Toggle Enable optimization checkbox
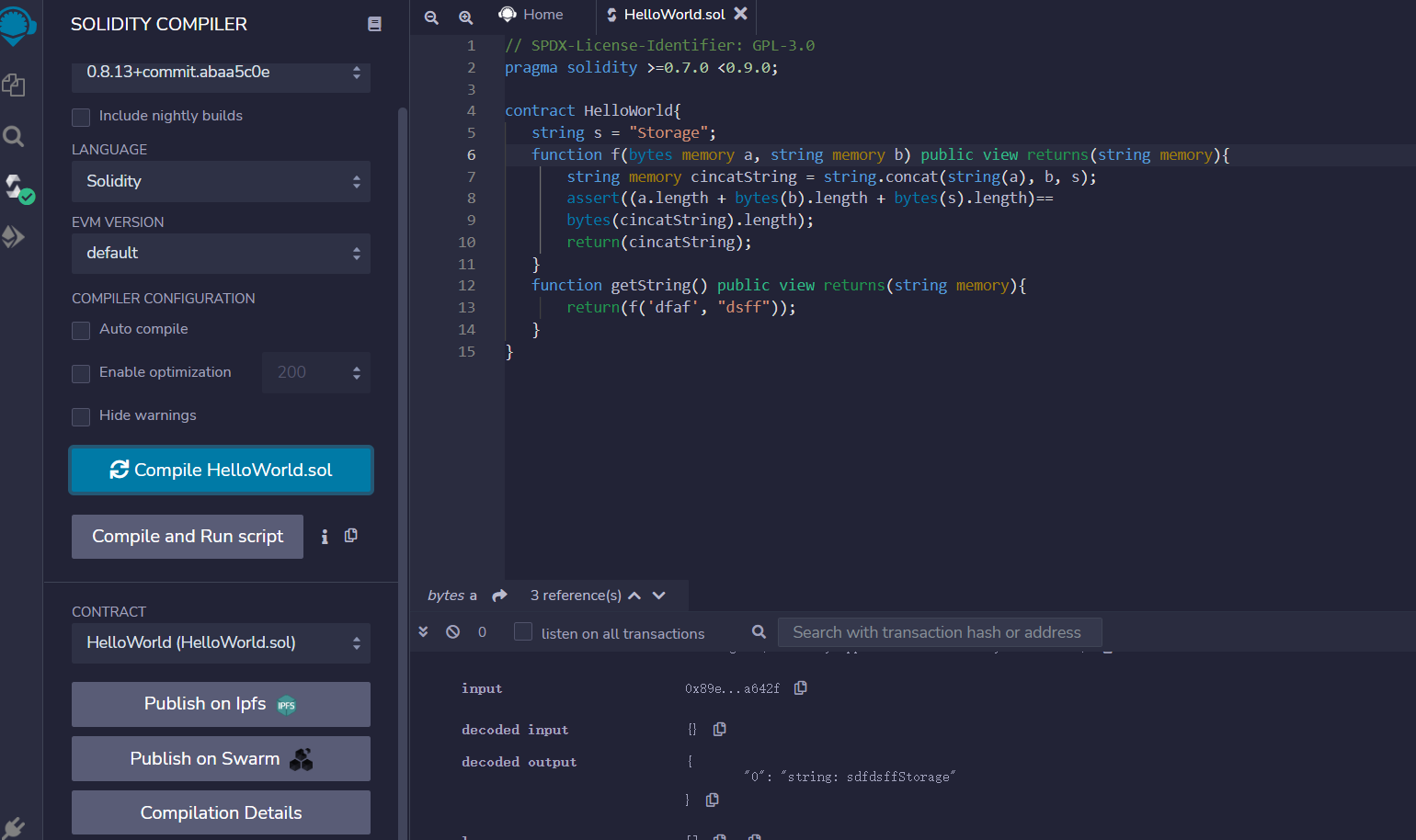The width and height of the screenshot is (1416, 840). (x=81, y=373)
